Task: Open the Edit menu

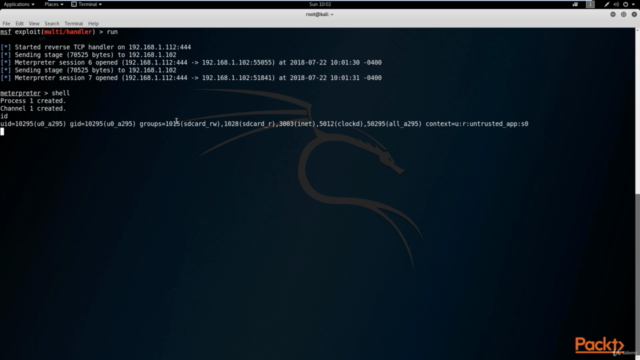Action: click(19, 24)
